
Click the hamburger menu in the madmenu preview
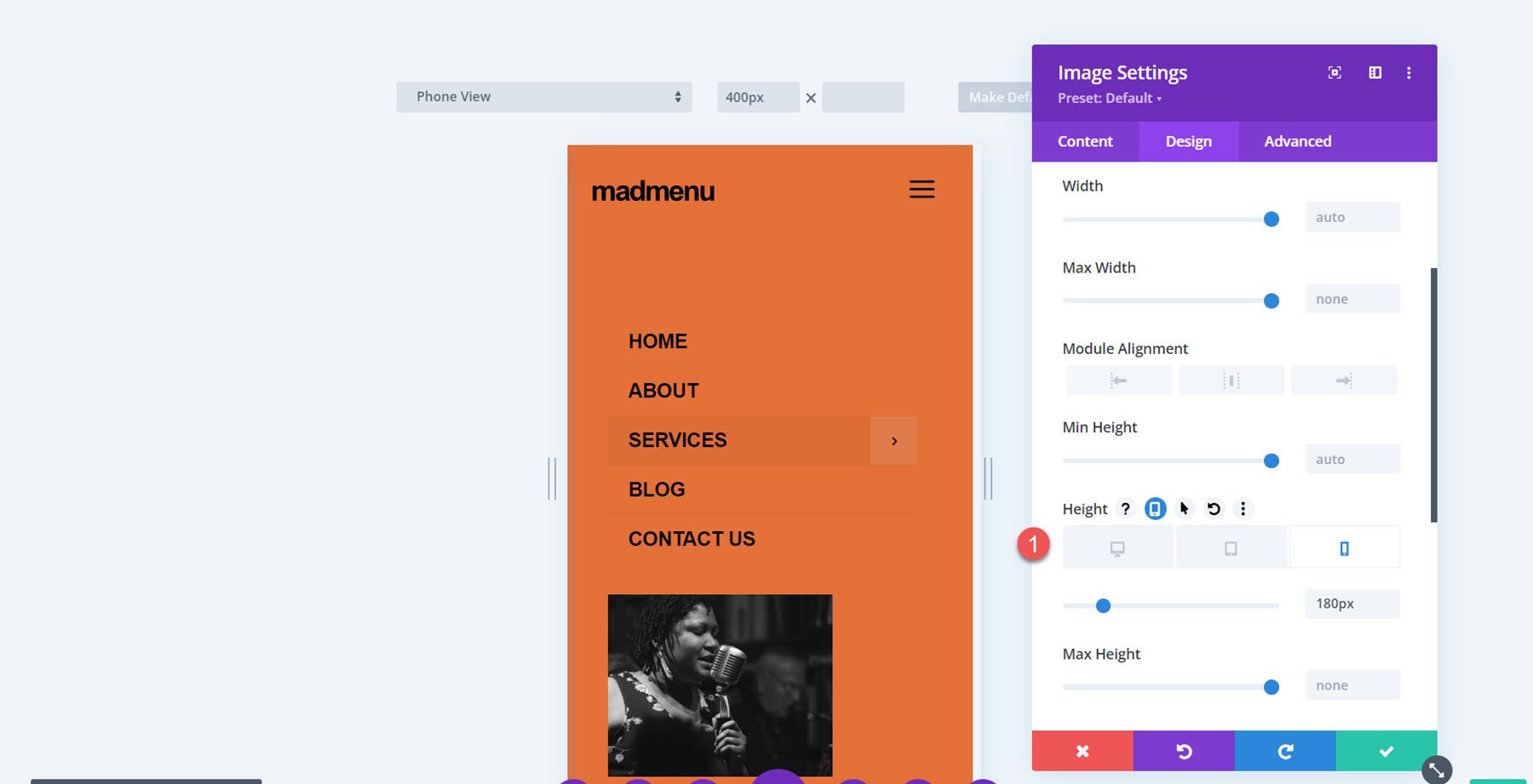point(922,189)
